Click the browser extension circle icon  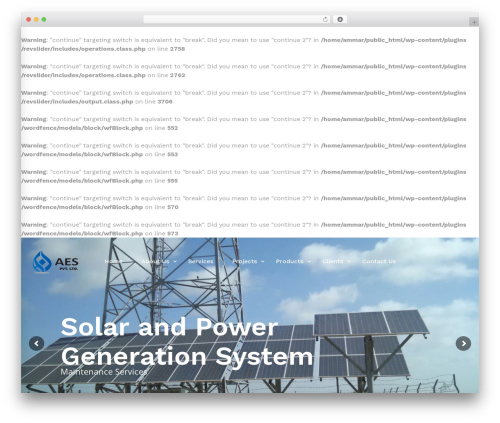pos(340,20)
